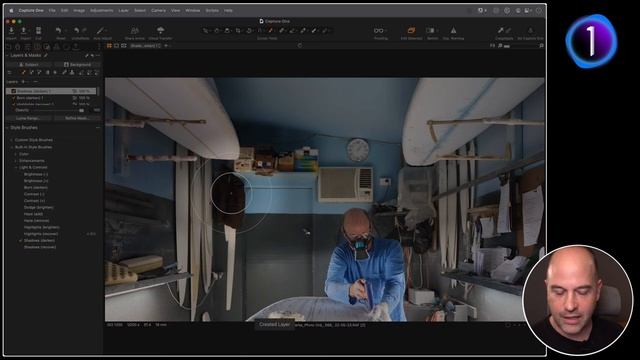640x360 pixels.
Task: Open Style Brushes panel options menu
Action: click(98, 128)
